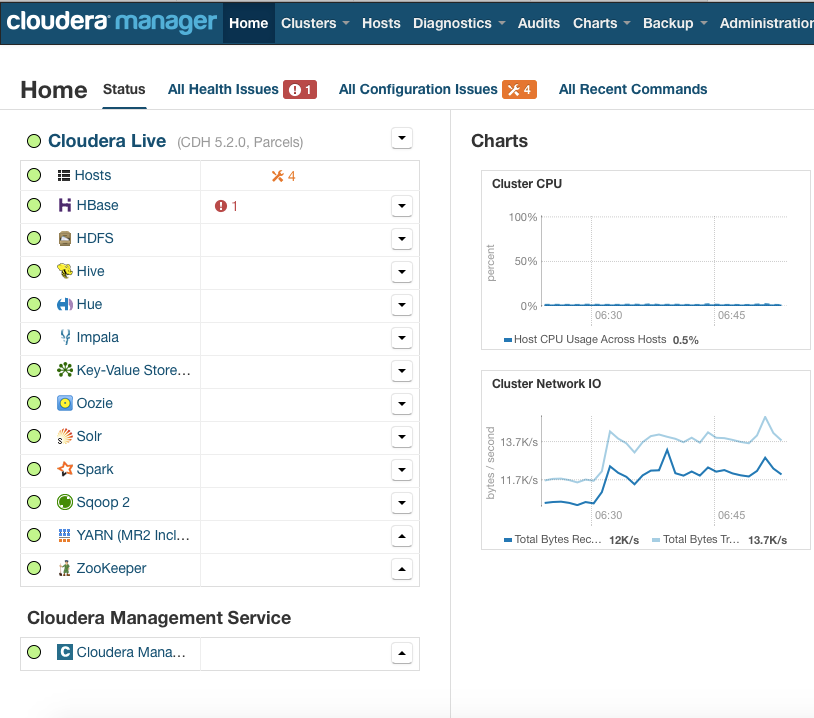Click the Total Bytes Rec... legend swatch

point(508,540)
